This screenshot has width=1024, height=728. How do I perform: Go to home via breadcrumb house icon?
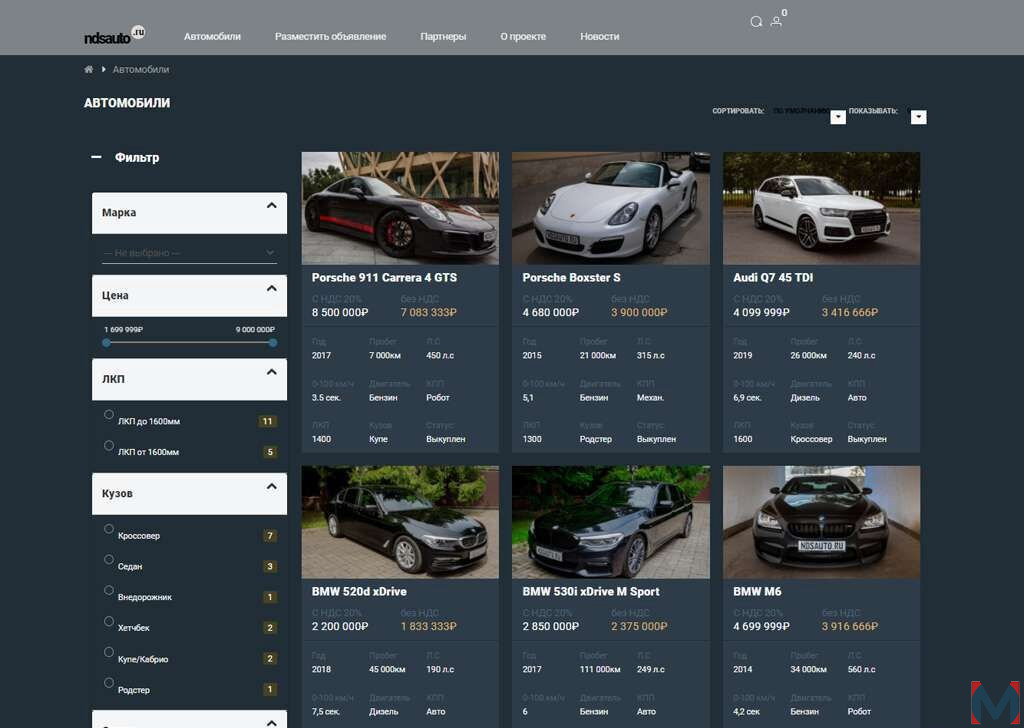coord(89,69)
